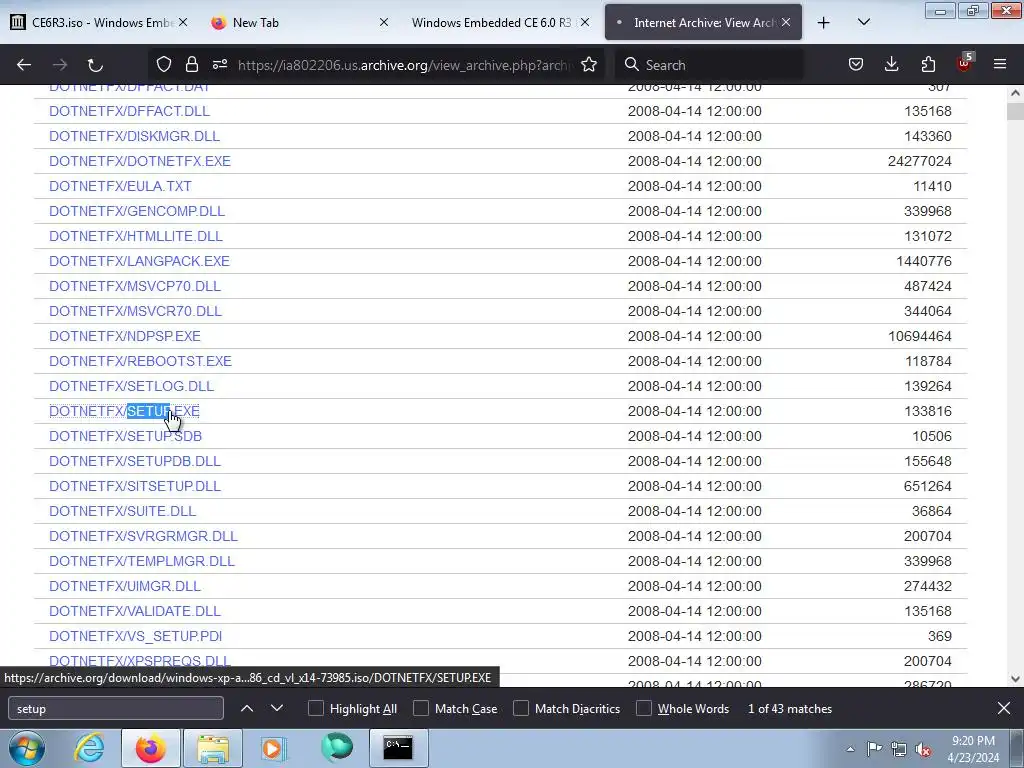Viewport: 1024px width, 768px height.
Task: Enable Match Case checkbox
Action: coord(421,709)
